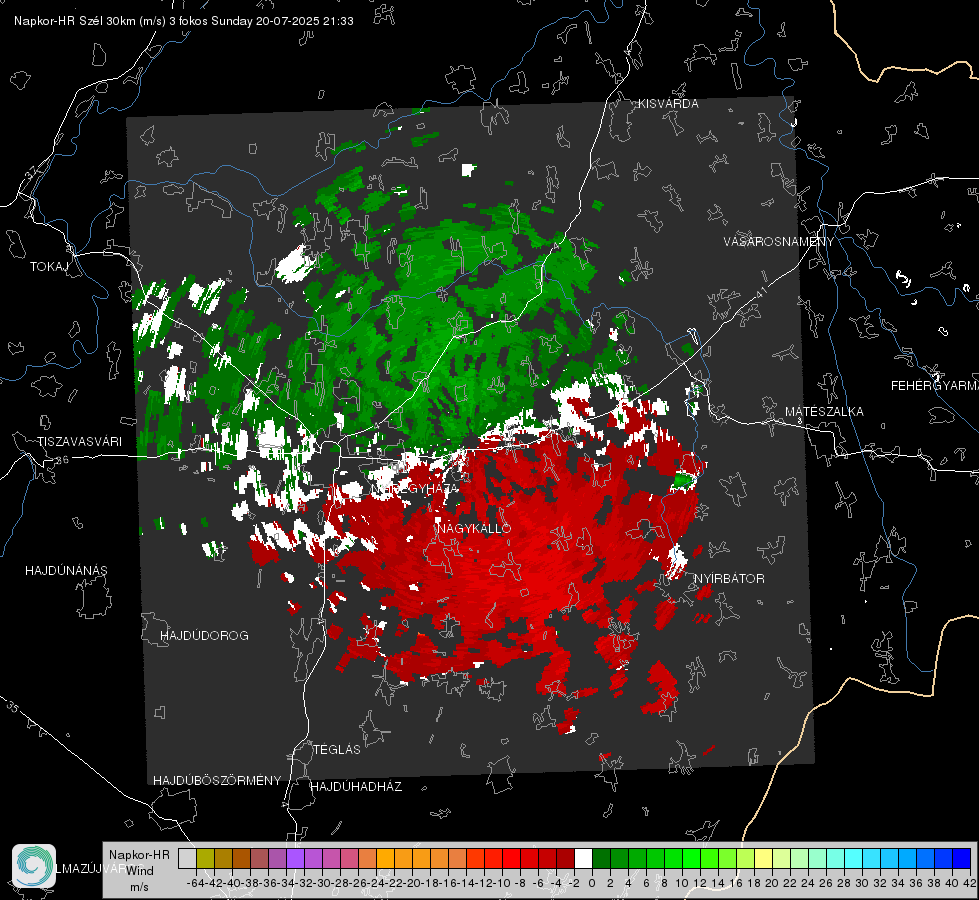Image resolution: width=979 pixels, height=900 pixels.
Task: Click the swirl logo icon at bottom left
Action: [34, 866]
